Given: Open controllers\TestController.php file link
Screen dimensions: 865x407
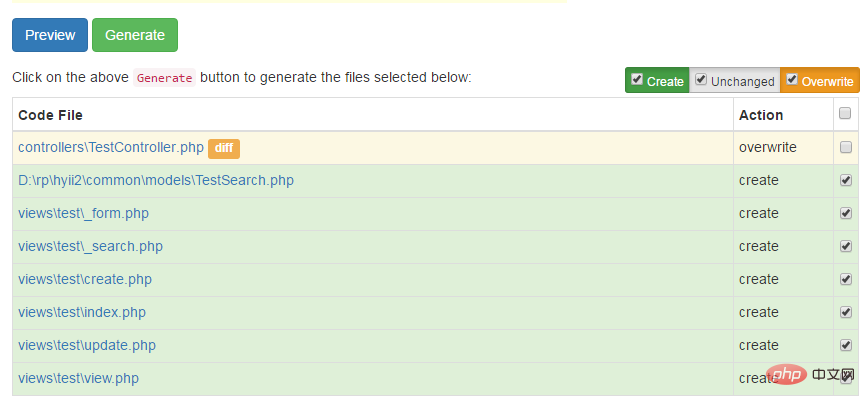Looking at the screenshot, I should coord(110,147).
